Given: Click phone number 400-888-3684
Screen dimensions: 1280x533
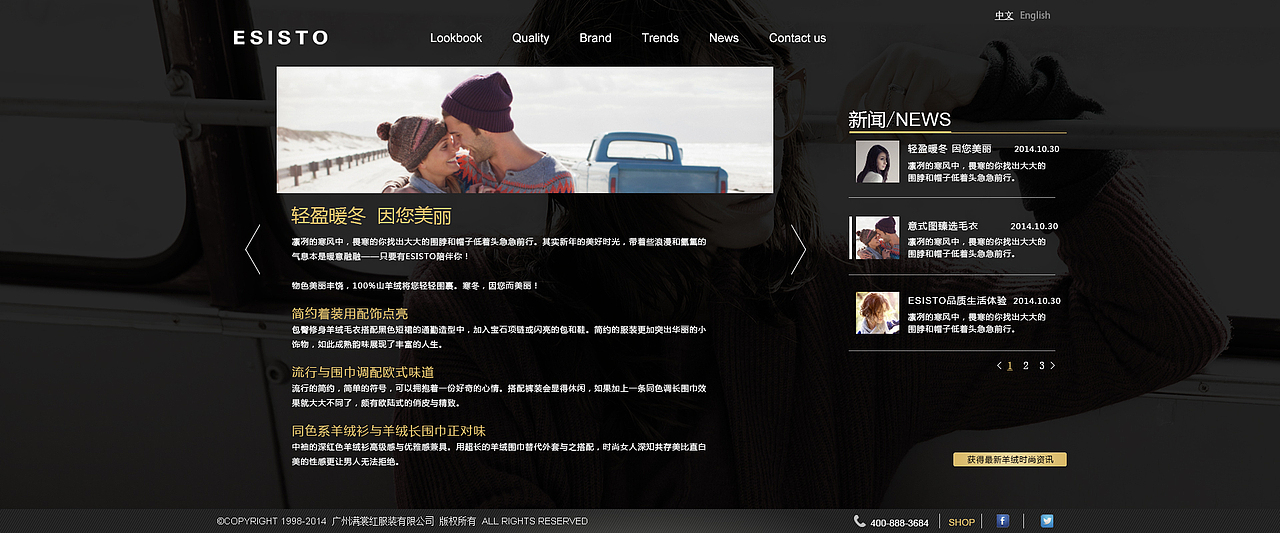Looking at the screenshot, I should [899, 522].
